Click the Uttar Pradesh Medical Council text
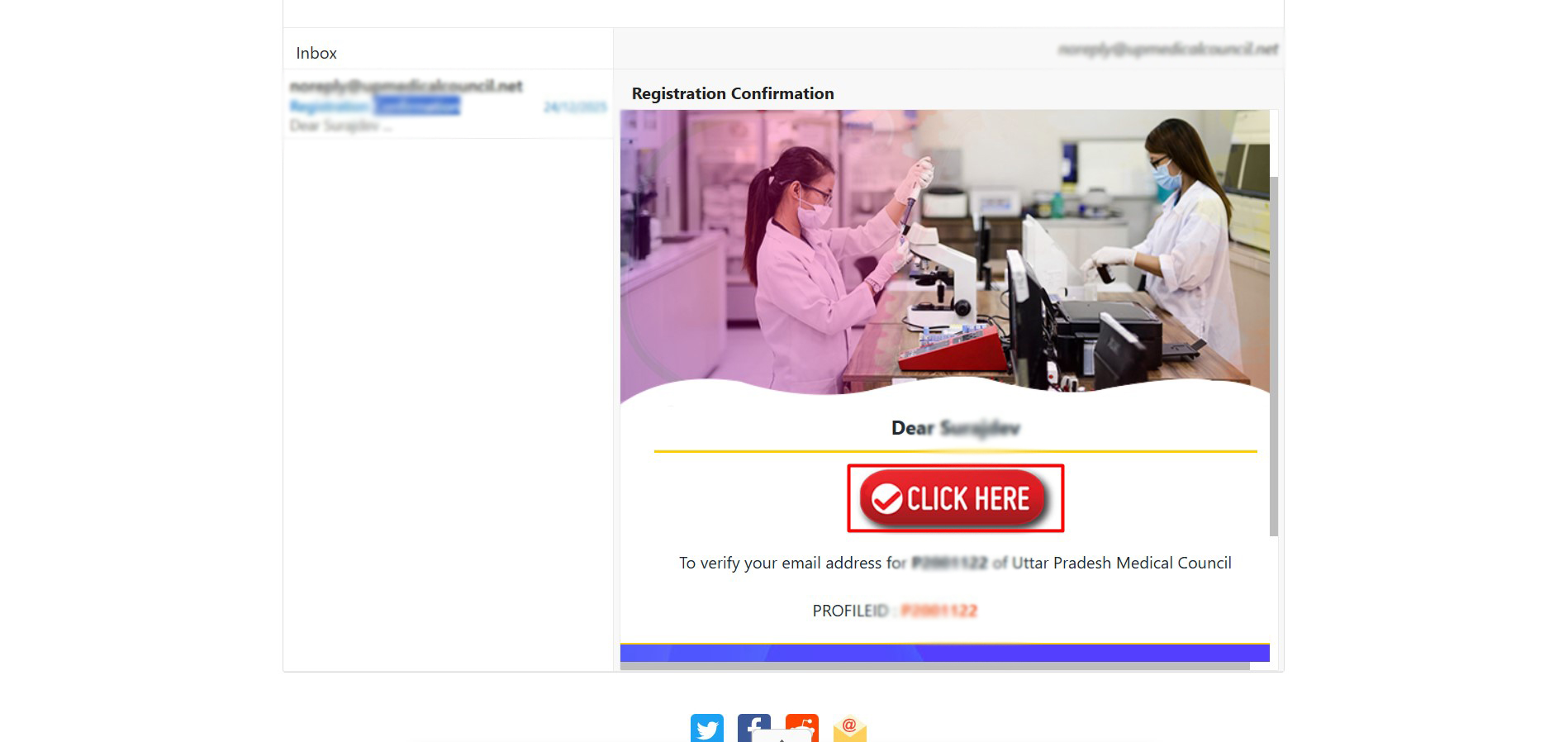Viewport: 1568px width, 742px height. [x=1122, y=563]
